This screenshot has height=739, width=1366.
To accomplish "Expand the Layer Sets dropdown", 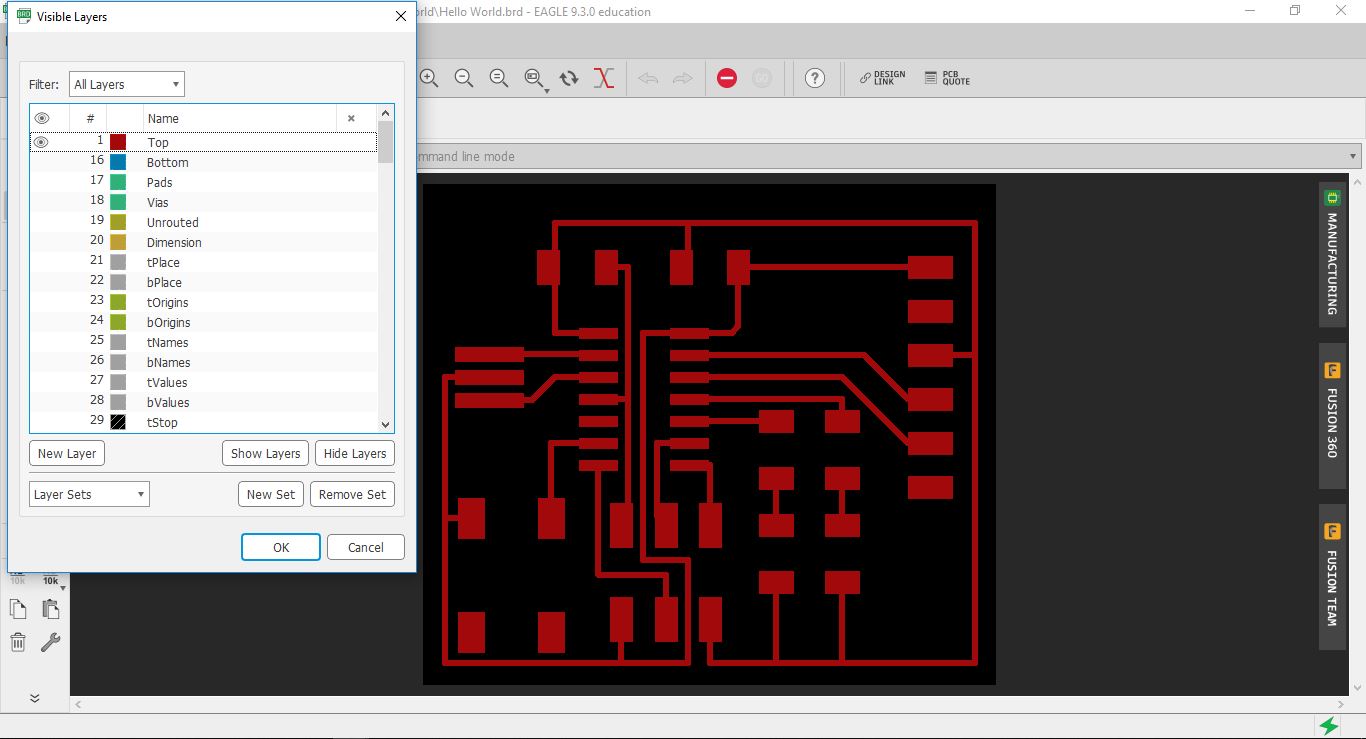I will click(x=89, y=494).
